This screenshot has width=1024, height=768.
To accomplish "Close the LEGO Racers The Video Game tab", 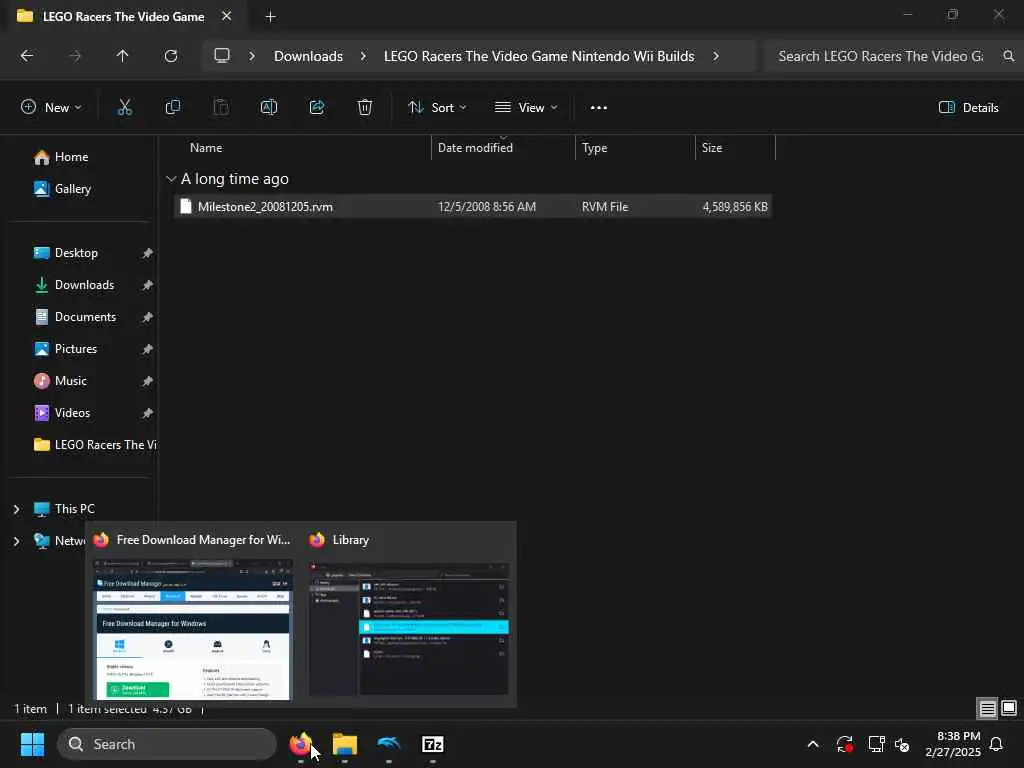I will tap(227, 16).
